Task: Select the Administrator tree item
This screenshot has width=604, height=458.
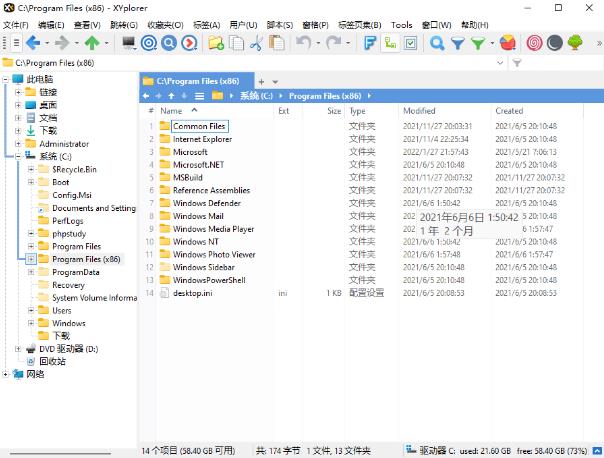Action: [64, 144]
